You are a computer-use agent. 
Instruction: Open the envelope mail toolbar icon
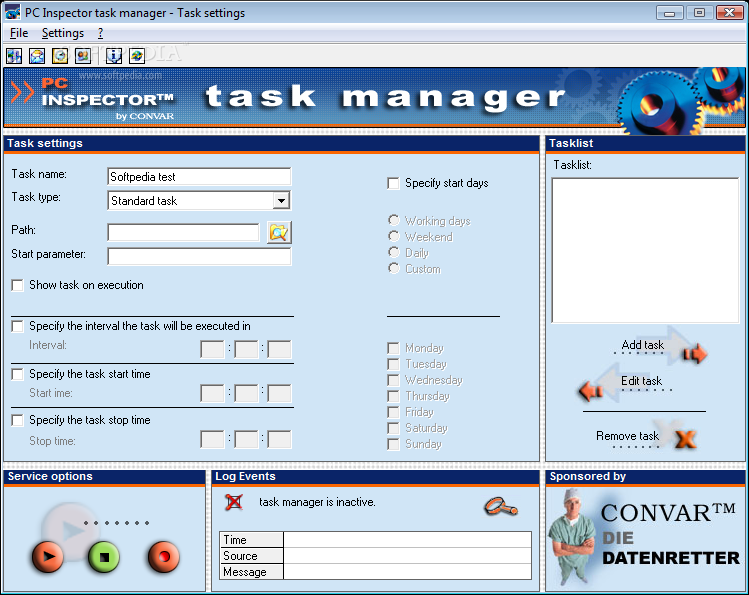[x=37, y=56]
